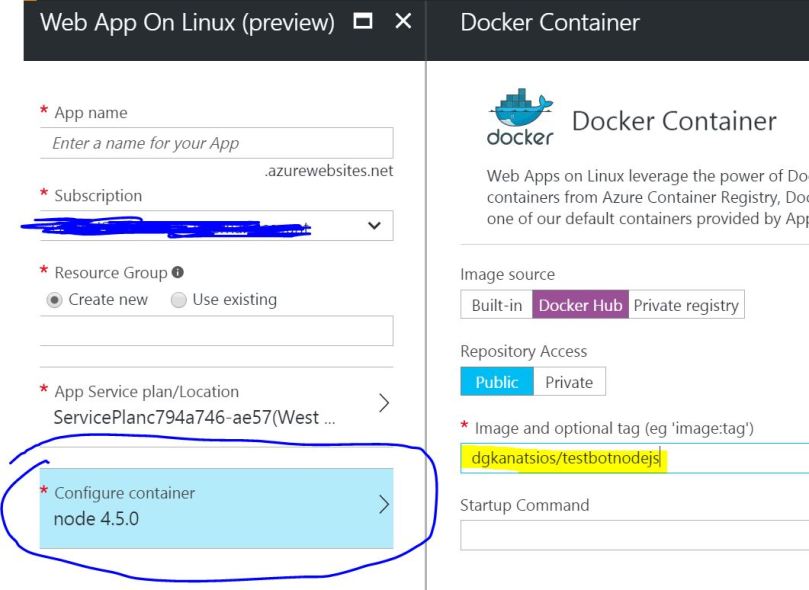Maximize the Web App On Linux blade
Screen dimensions: 809x590
click(x=364, y=22)
